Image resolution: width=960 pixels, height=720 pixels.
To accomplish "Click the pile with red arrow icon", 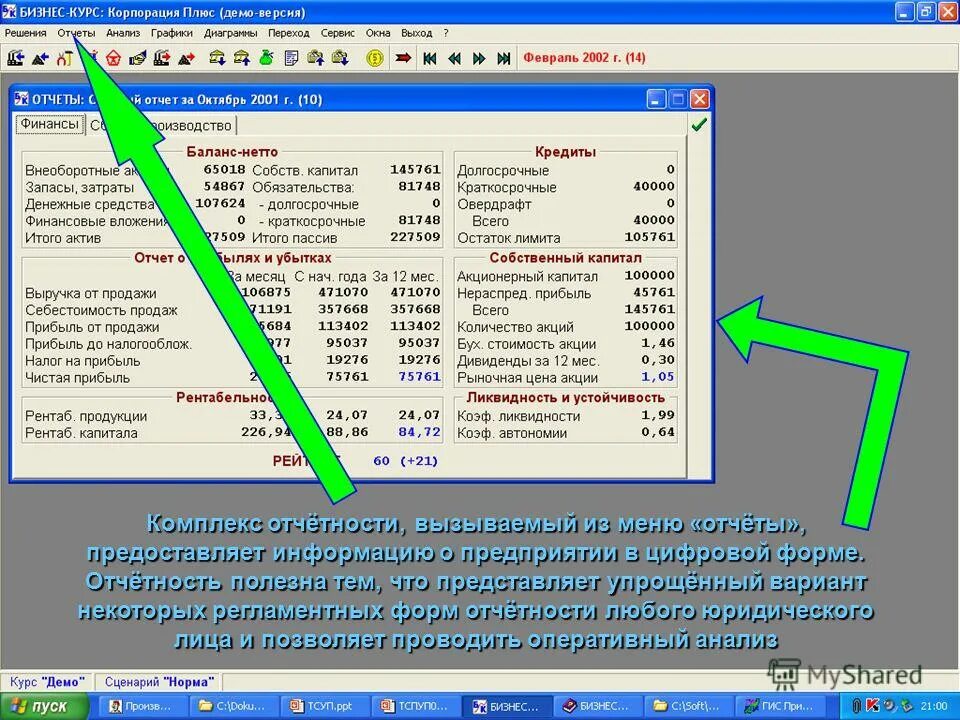I will click(187, 58).
